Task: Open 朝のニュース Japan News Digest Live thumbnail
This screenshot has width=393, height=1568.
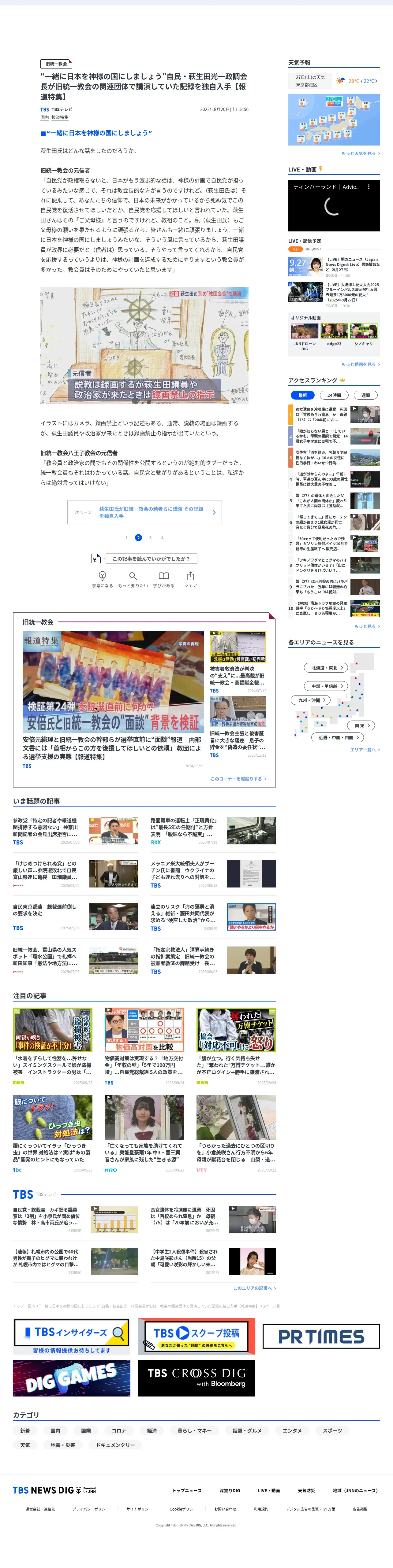Action: click(x=306, y=267)
